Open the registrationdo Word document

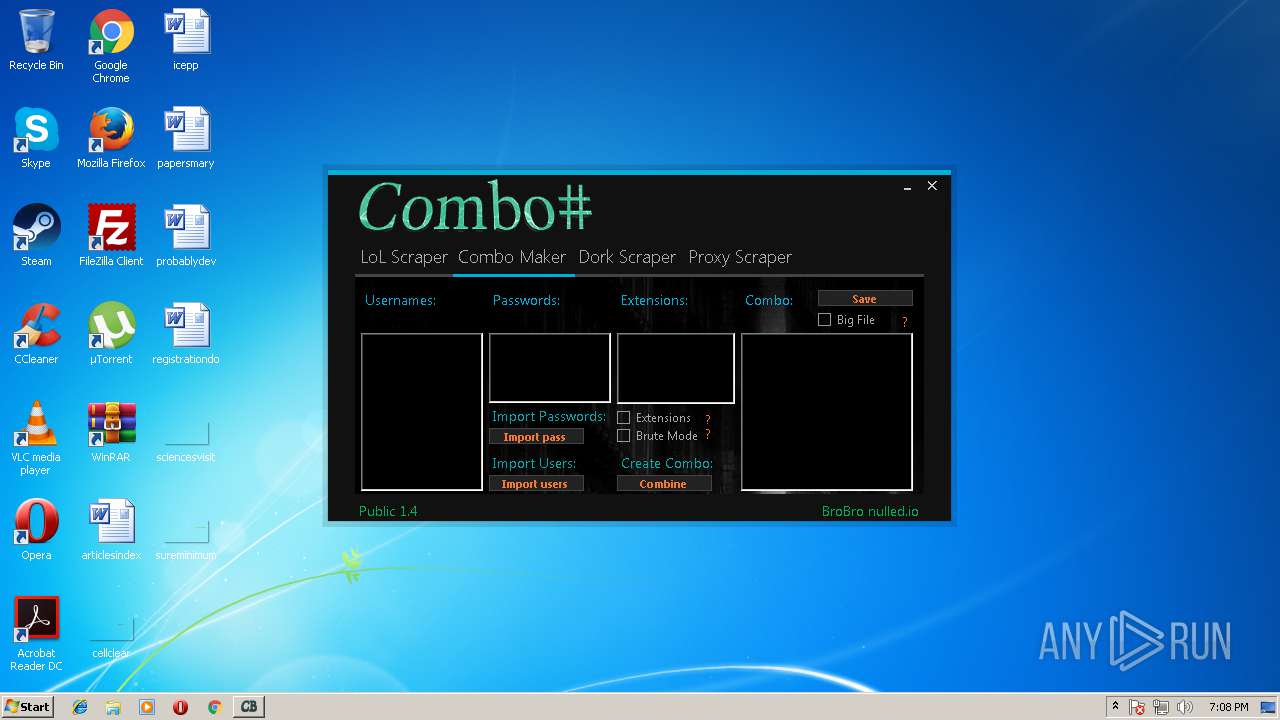186,335
